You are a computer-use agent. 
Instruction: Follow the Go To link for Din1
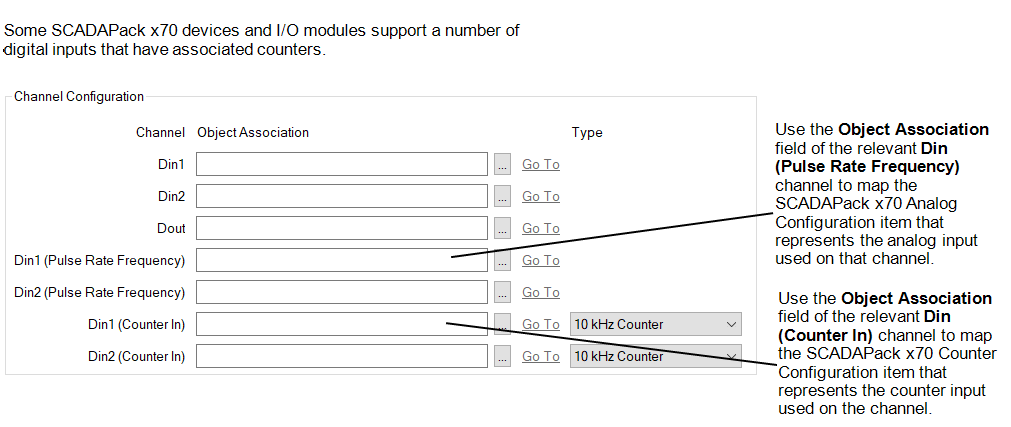pos(540,165)
